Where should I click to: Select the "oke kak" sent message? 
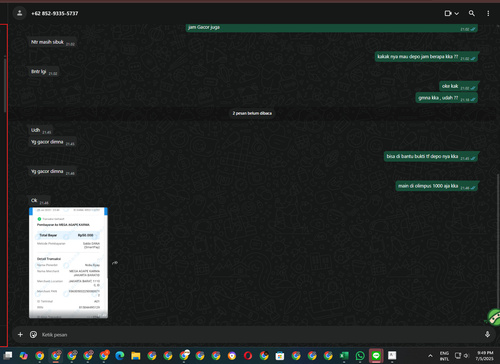point(458,86)
